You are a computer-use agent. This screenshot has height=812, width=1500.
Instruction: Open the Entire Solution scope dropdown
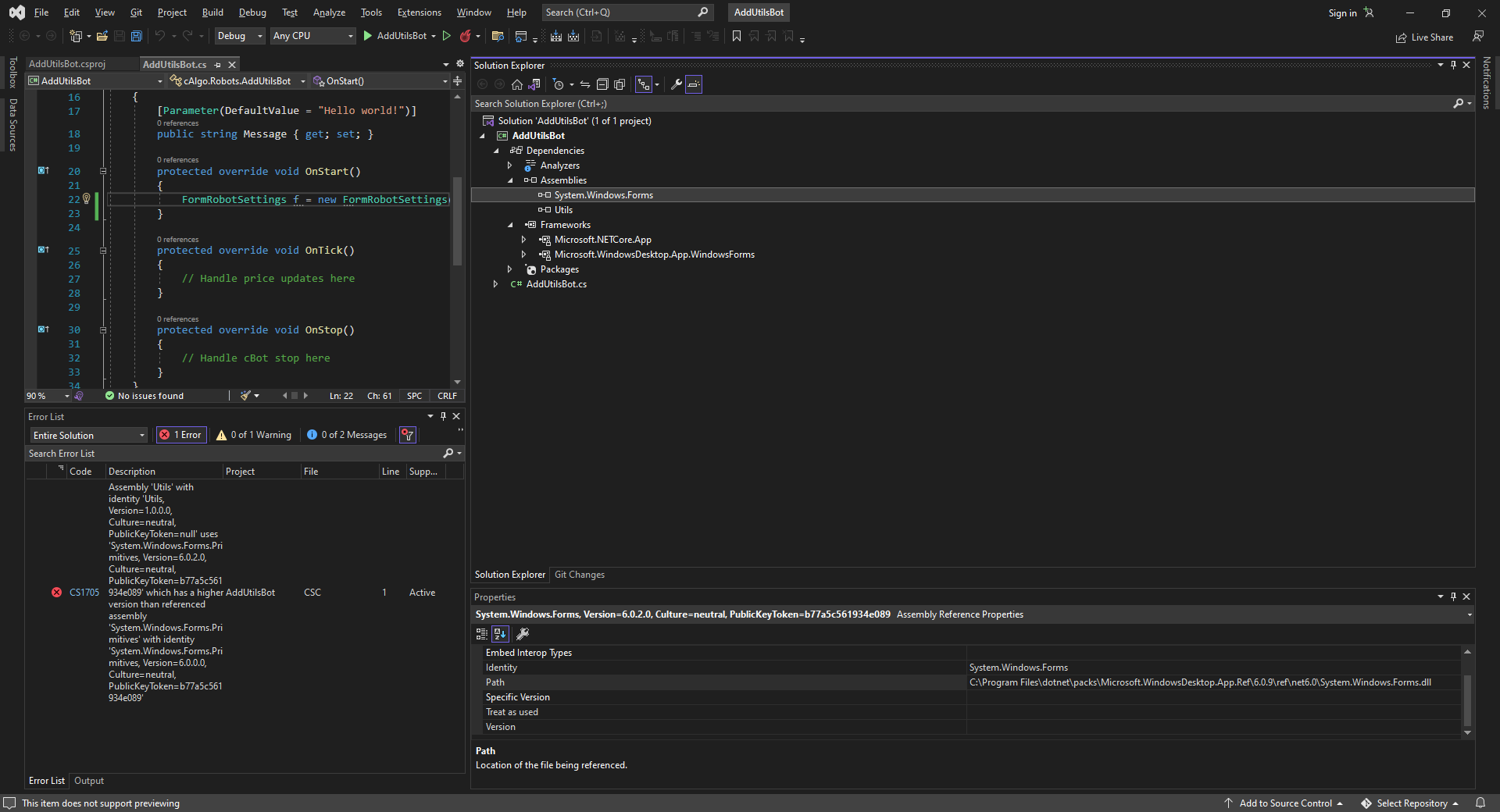[x=88, y=435]
